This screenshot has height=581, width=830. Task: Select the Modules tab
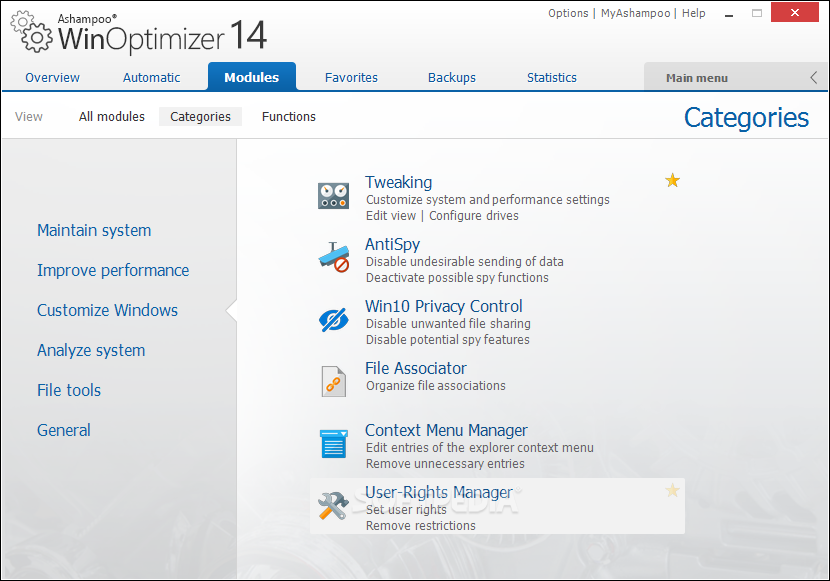point(251,77)
